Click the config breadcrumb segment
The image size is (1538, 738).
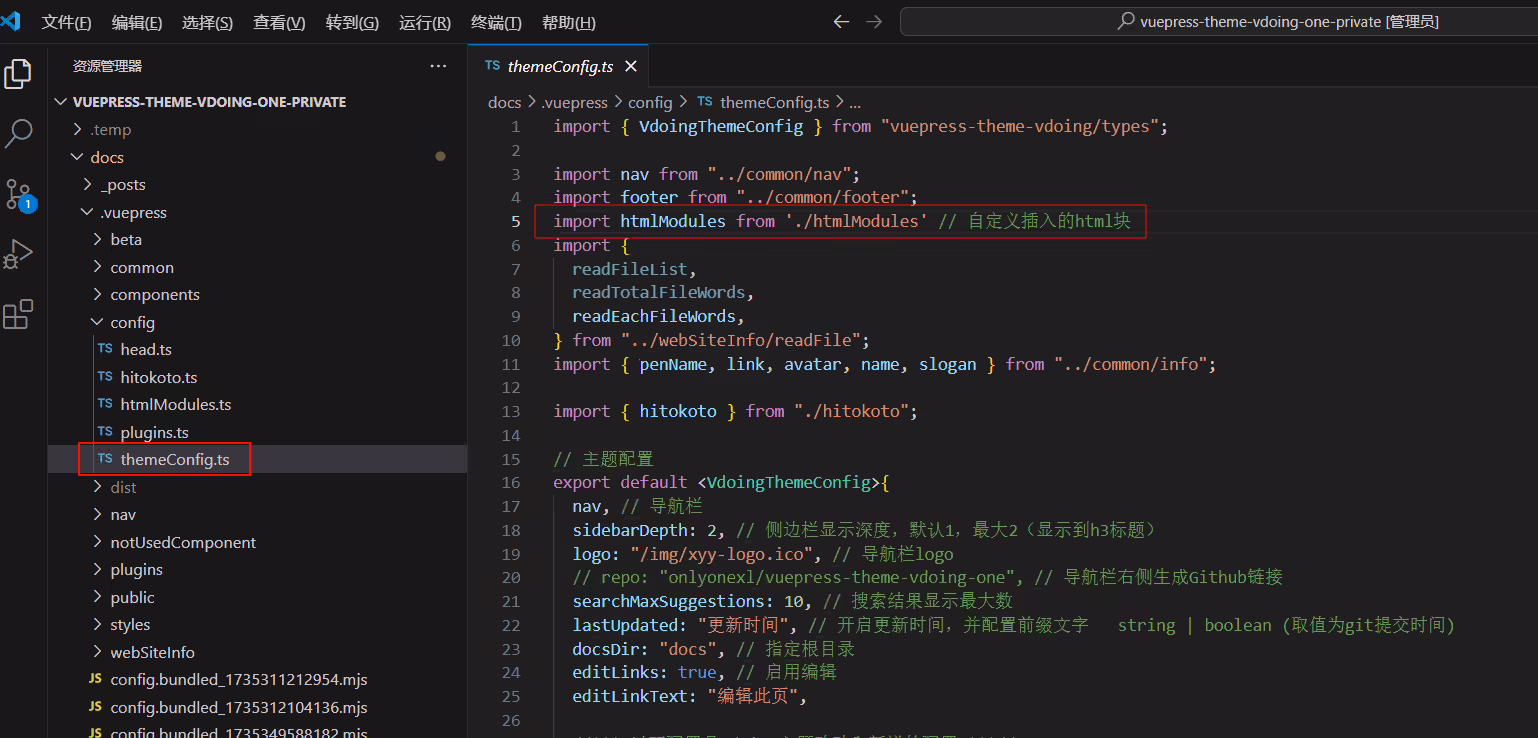[650, 102]
